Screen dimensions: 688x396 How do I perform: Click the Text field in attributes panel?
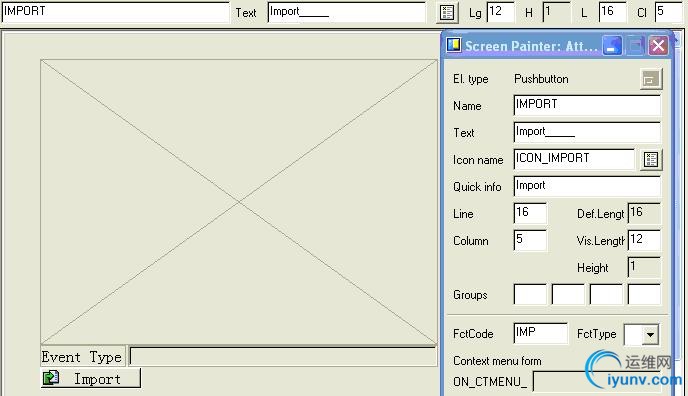pos(587,132)
